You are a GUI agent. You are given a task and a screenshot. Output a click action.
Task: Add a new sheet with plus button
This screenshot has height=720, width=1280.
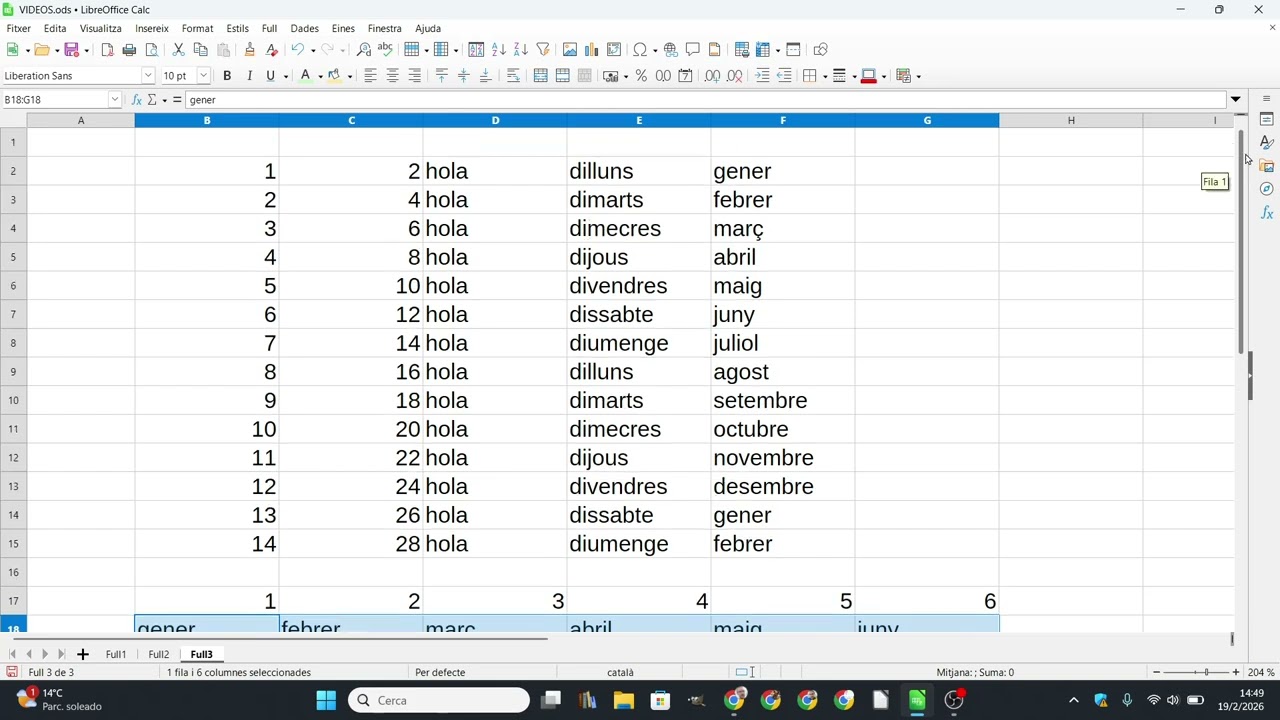pos(83,654)
